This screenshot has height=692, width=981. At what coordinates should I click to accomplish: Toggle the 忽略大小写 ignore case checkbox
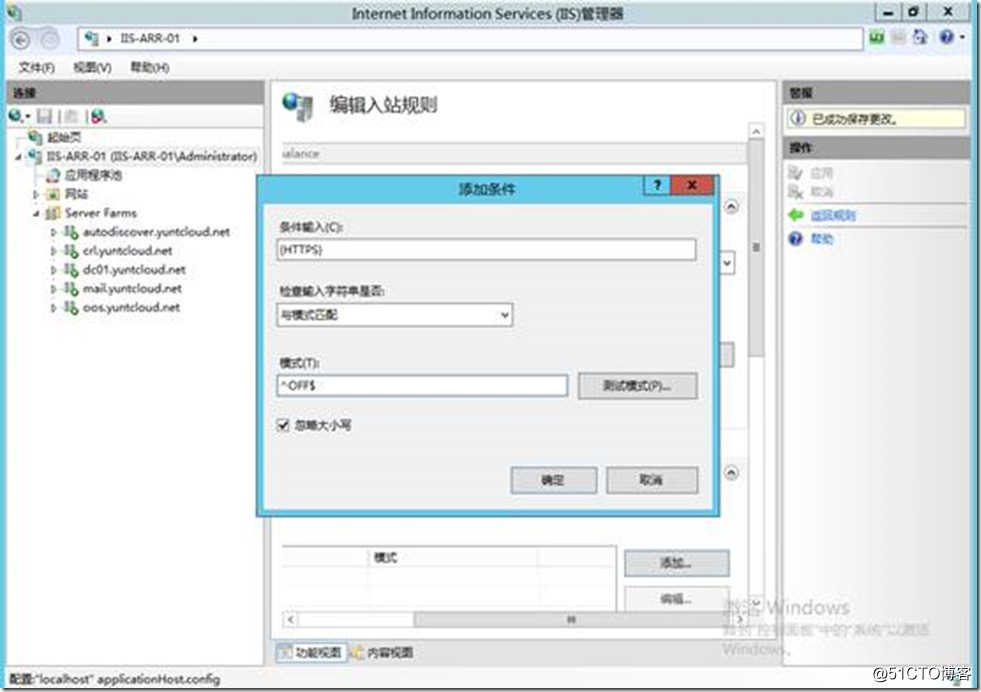[x=283, y=425]
